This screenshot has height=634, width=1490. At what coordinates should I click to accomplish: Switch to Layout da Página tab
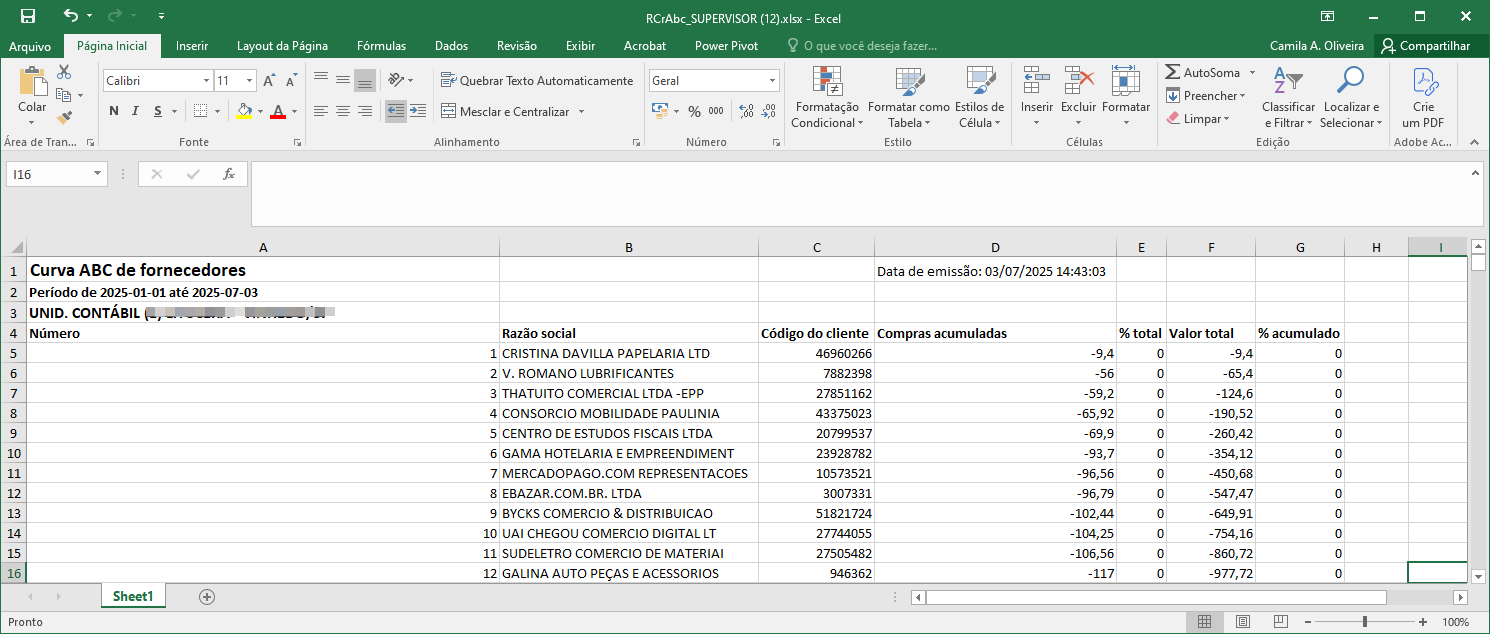282,46
